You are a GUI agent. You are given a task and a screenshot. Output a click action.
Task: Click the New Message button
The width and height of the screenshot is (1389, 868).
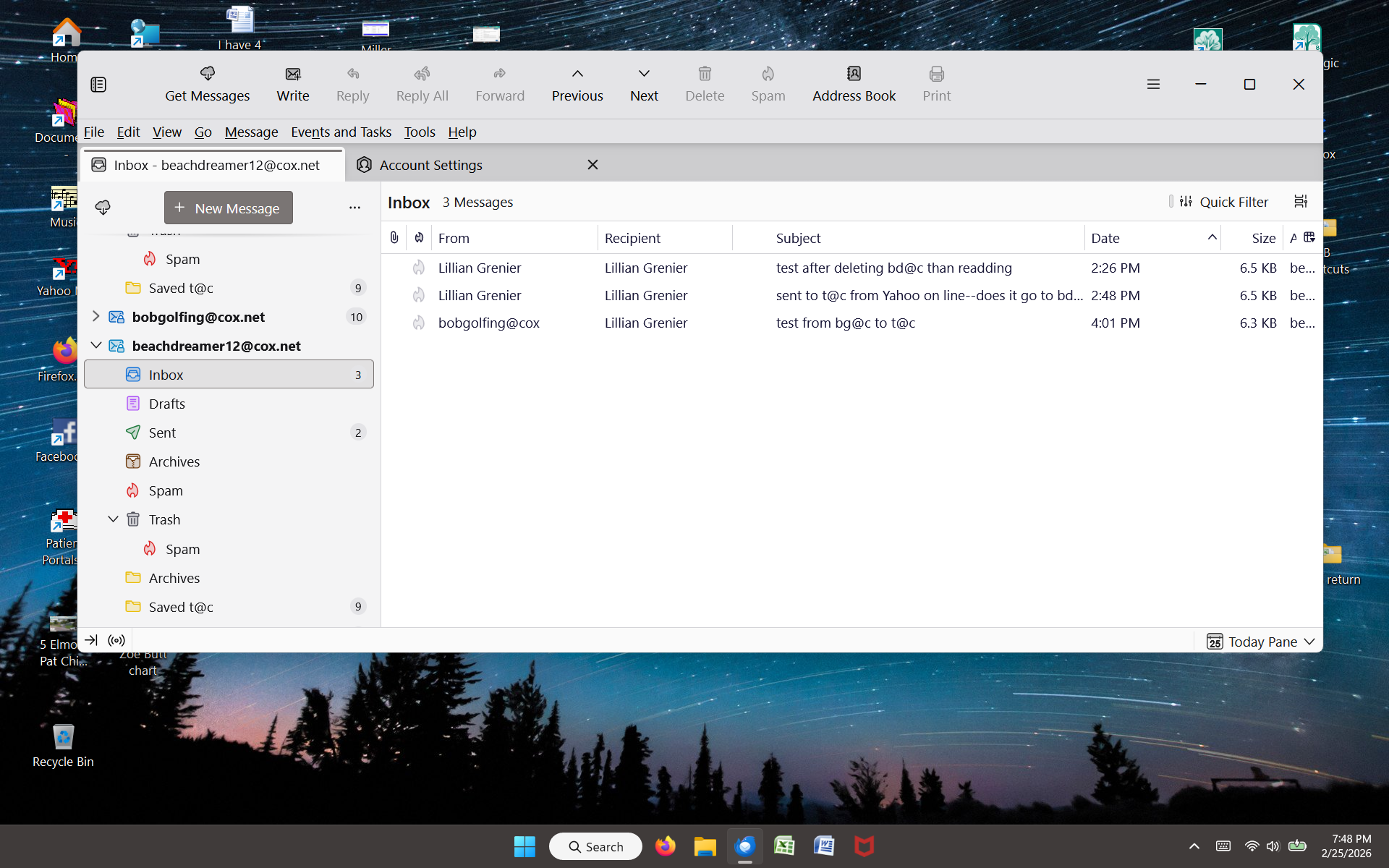coord(229,208)
